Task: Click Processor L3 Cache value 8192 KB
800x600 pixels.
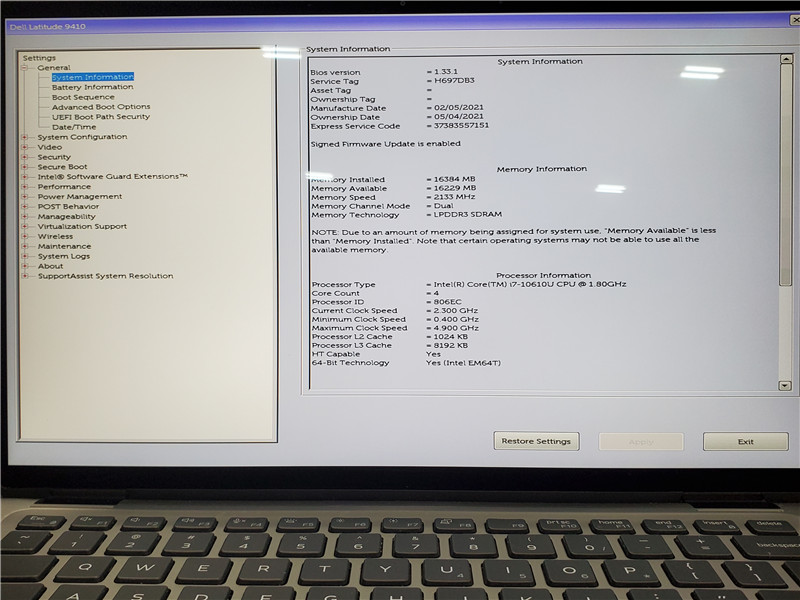Action: coord(451,345)
